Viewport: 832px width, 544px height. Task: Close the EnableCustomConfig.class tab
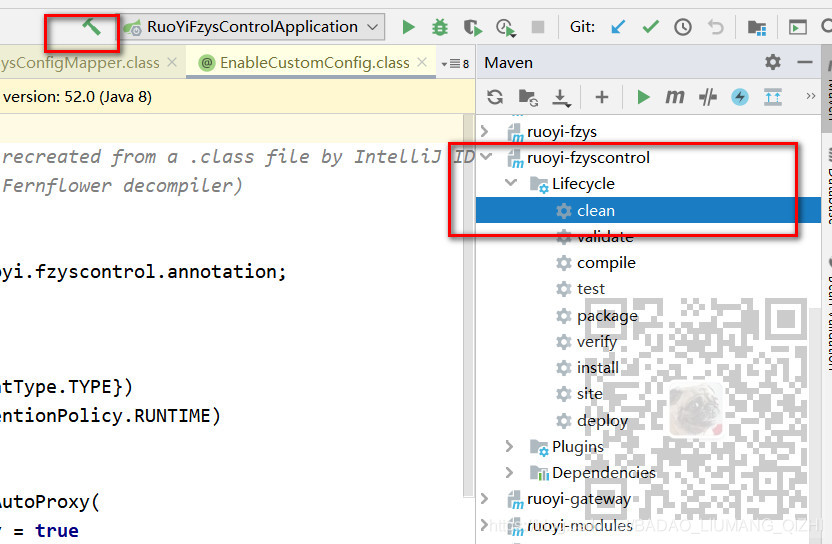pos(422,63)
